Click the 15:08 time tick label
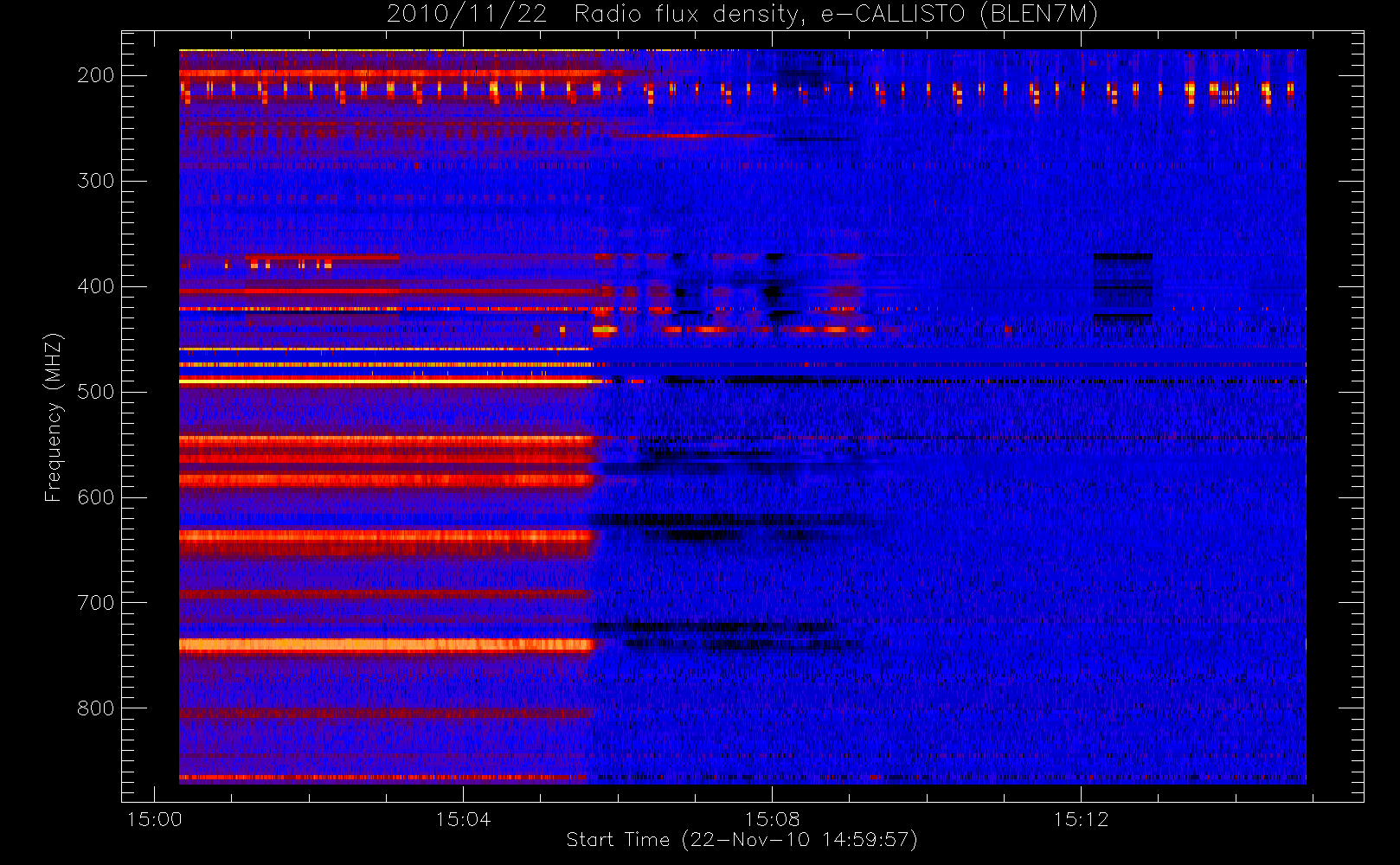The image size is (1400, 865). [772, 819]
